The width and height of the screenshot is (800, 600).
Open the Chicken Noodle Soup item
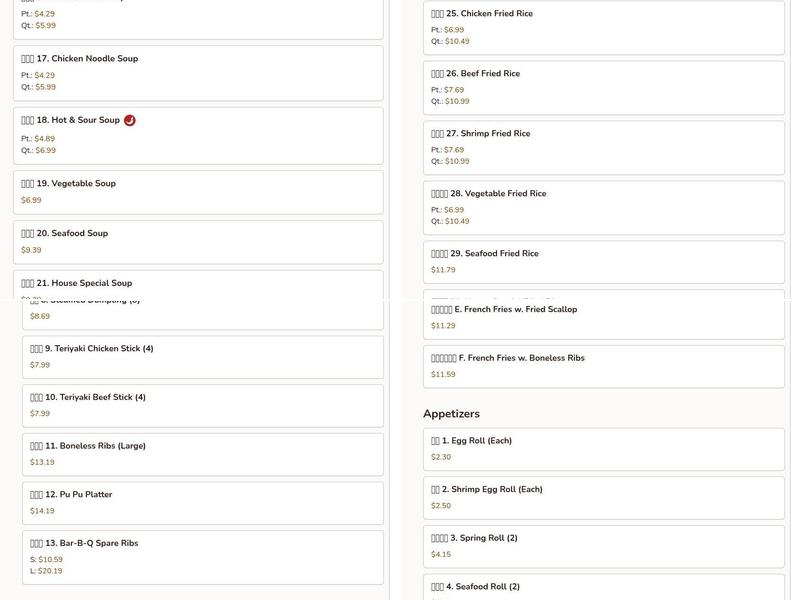tap(198, 73)
